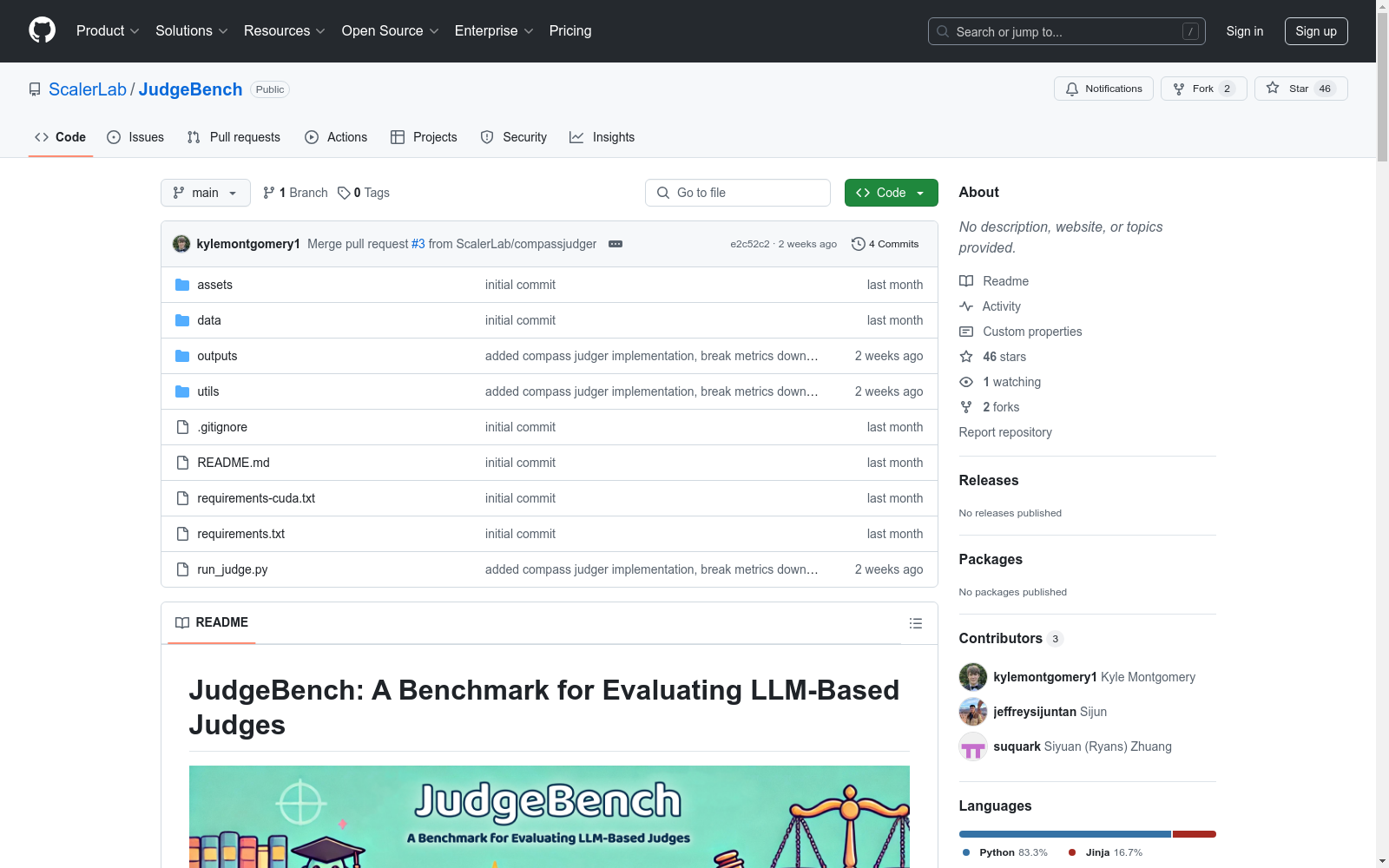The image size is (1389, 868).
Task: Open the green Code dropdown button
Action: 891,193
